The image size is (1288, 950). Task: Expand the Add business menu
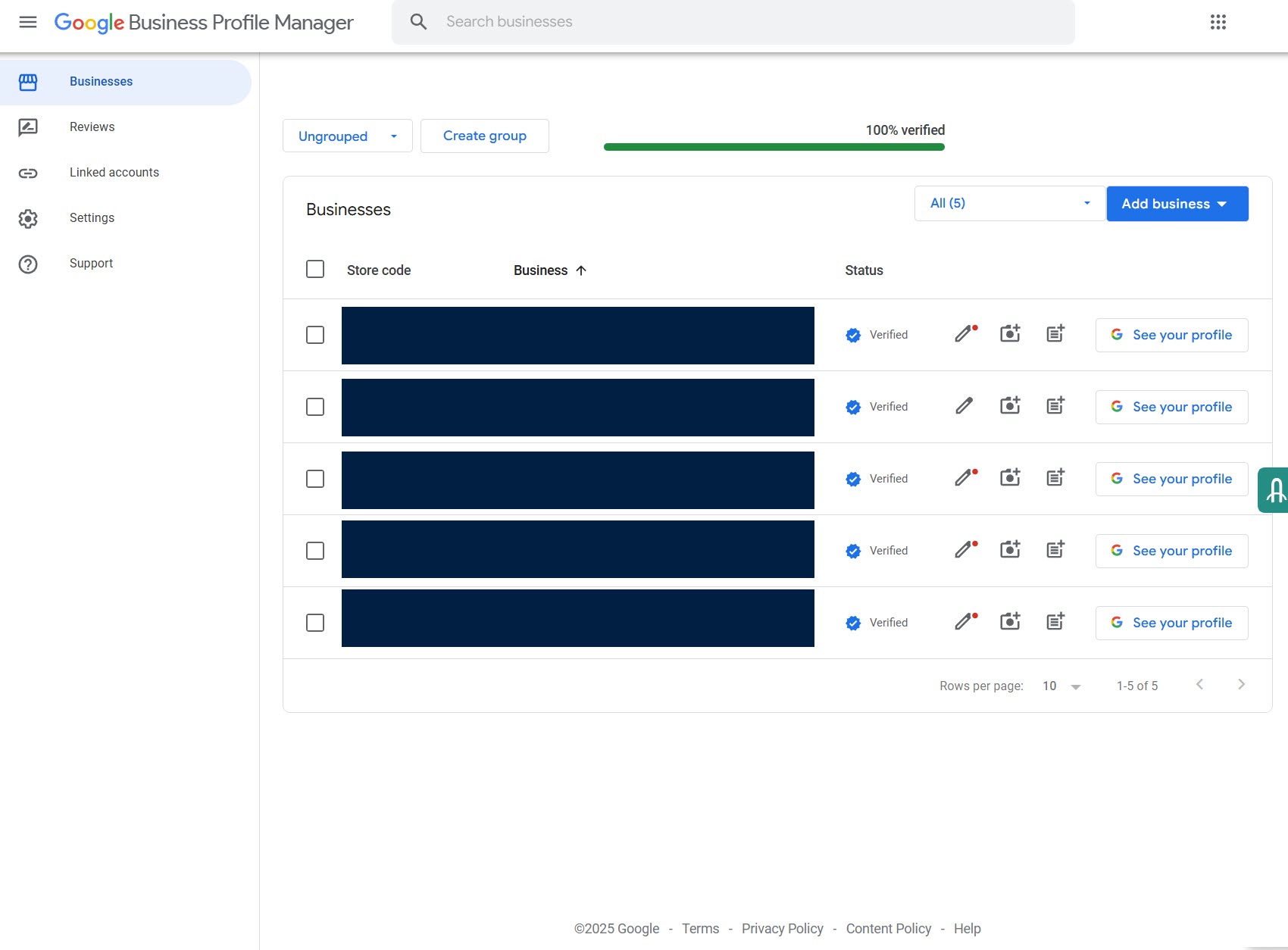(1177, 204)
